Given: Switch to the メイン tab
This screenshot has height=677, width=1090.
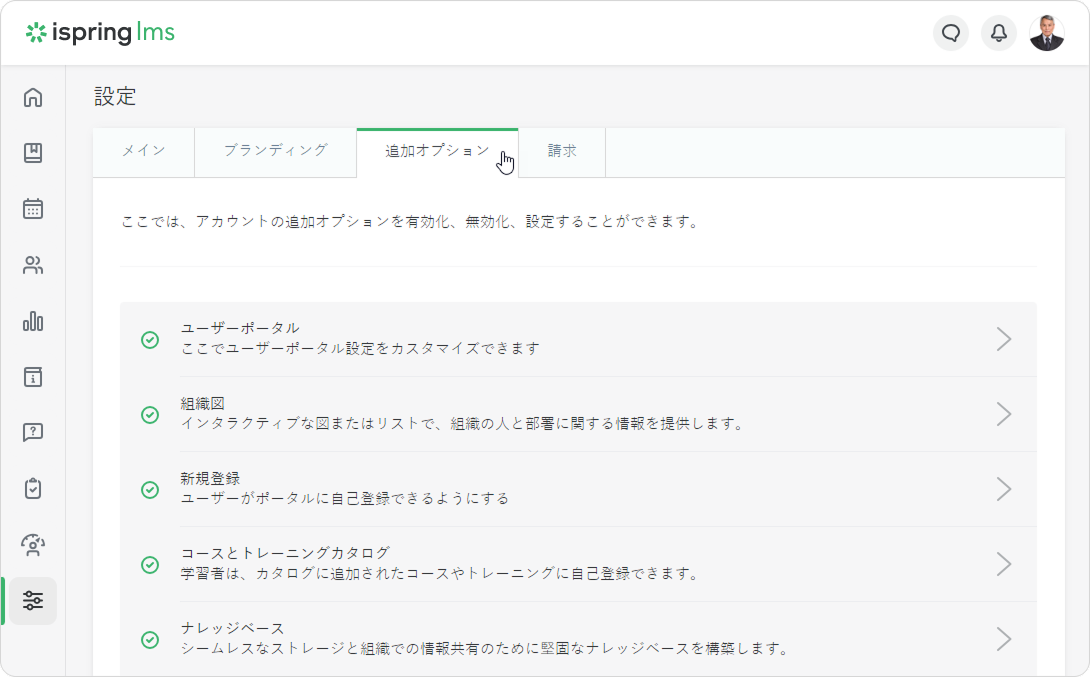Looking at the screenshot, I should pyautogui.click(x=143, y=151).
